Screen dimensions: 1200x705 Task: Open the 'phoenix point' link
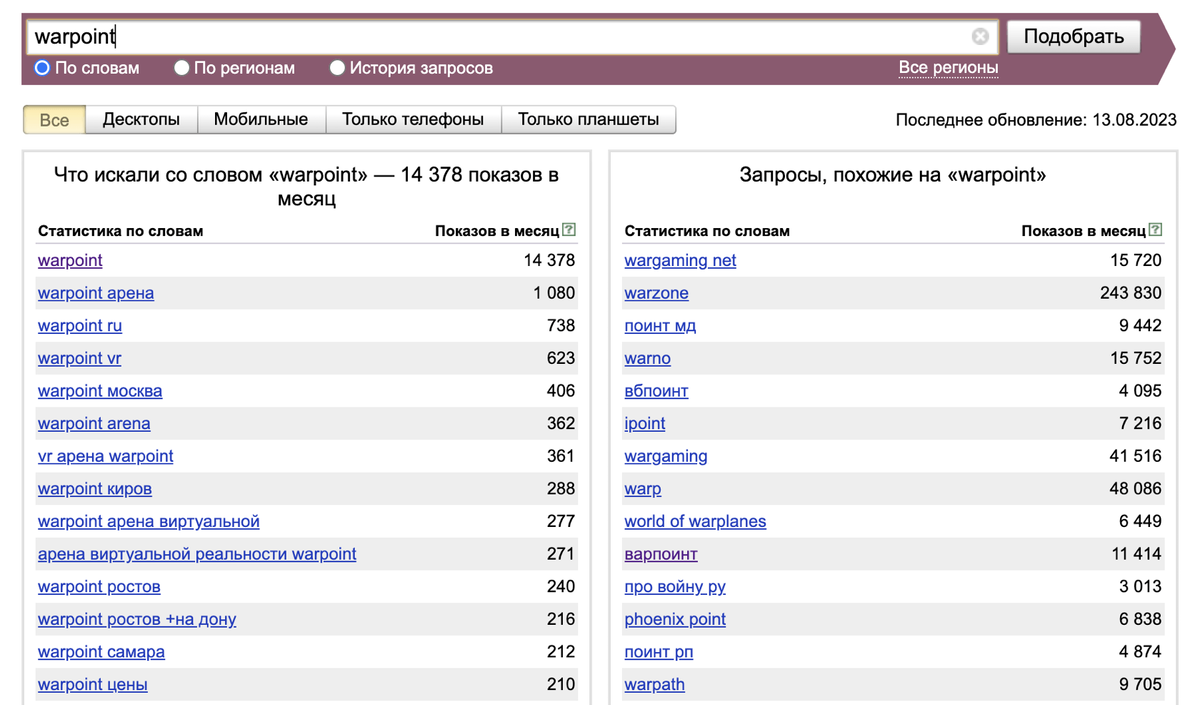pyautogui.click(x=675, y=619)
